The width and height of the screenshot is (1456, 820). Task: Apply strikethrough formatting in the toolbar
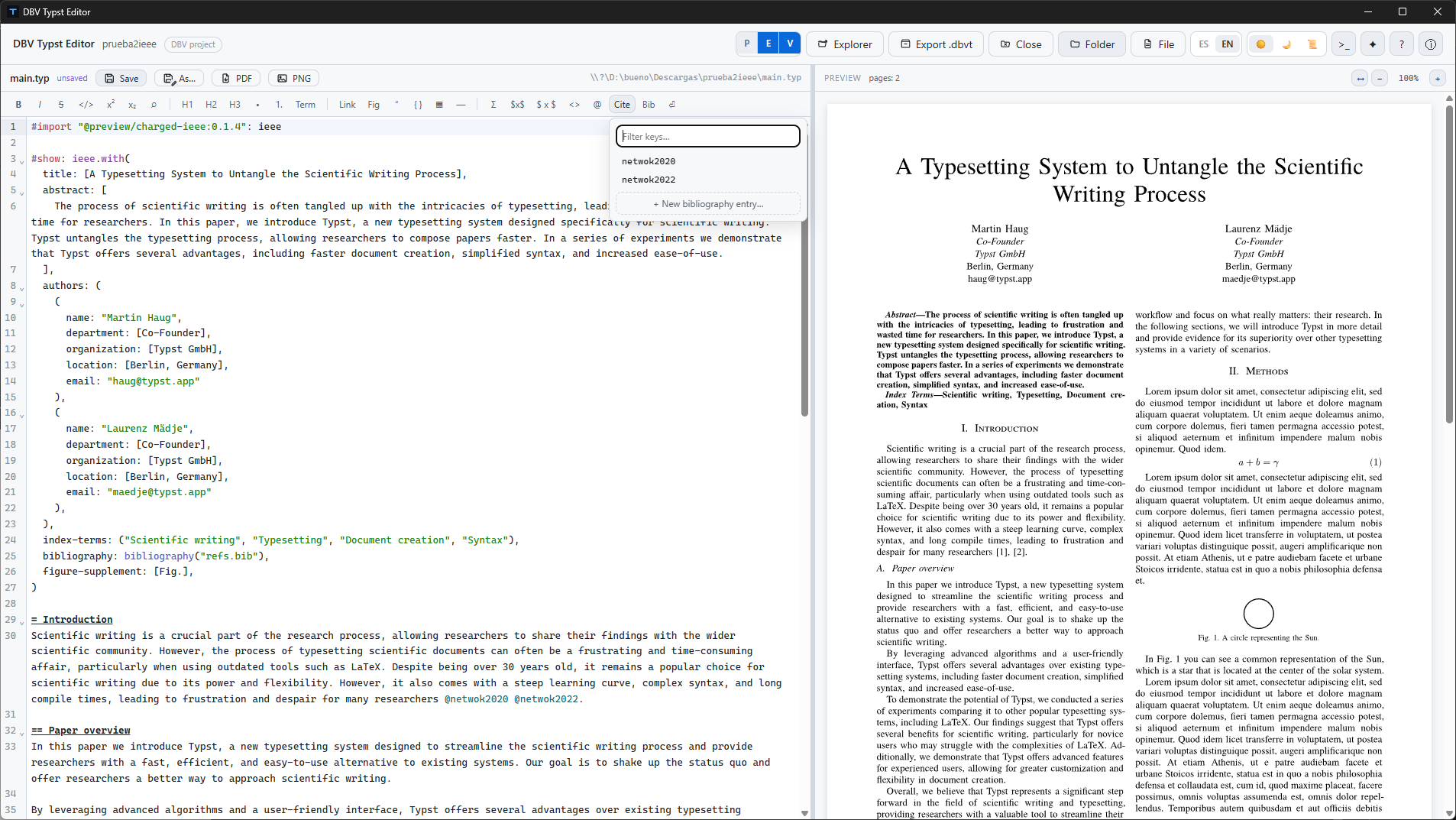point(61,105)
